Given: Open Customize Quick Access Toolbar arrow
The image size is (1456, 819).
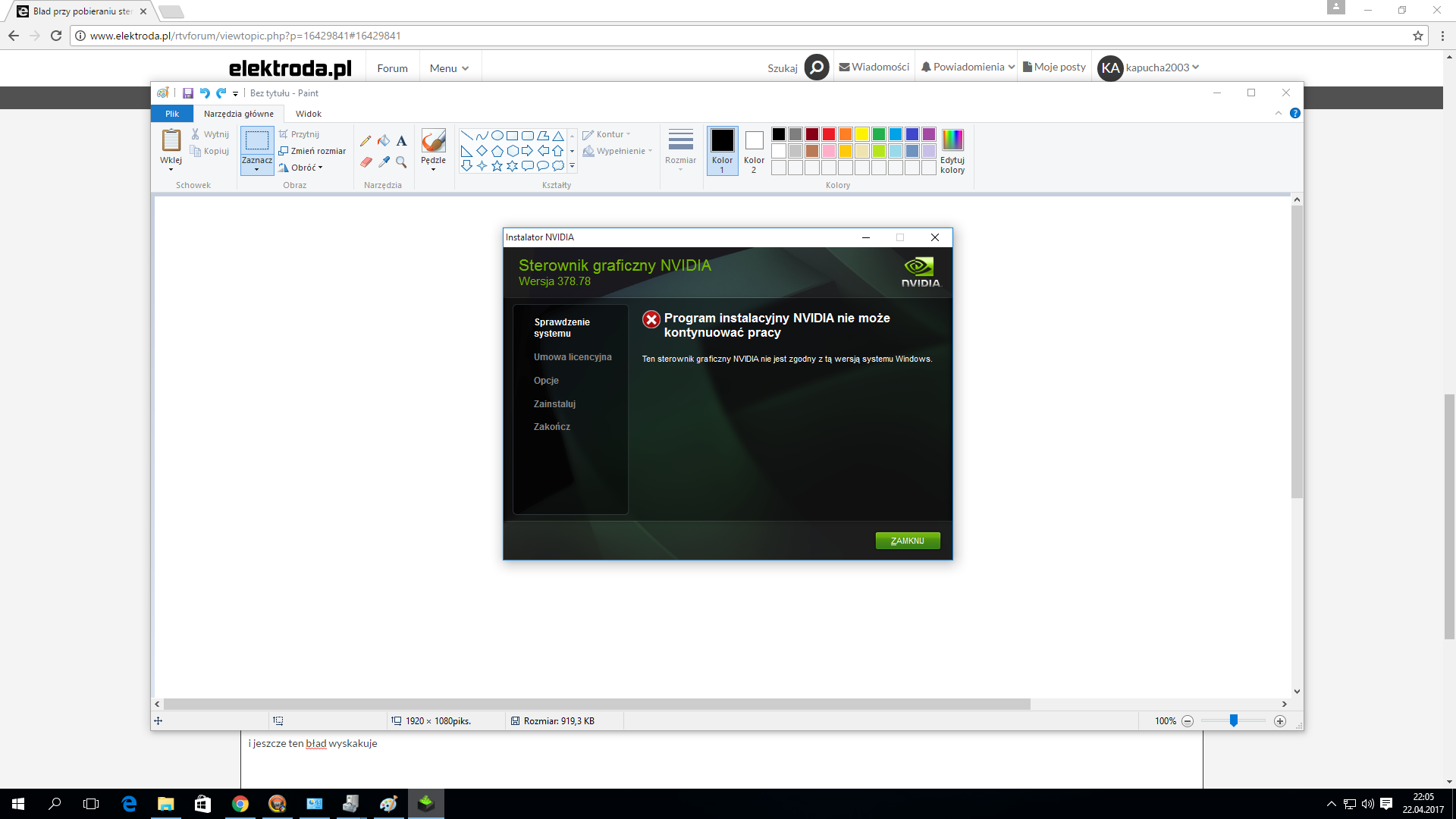Looking at the screenshot, I should (235, 94).
